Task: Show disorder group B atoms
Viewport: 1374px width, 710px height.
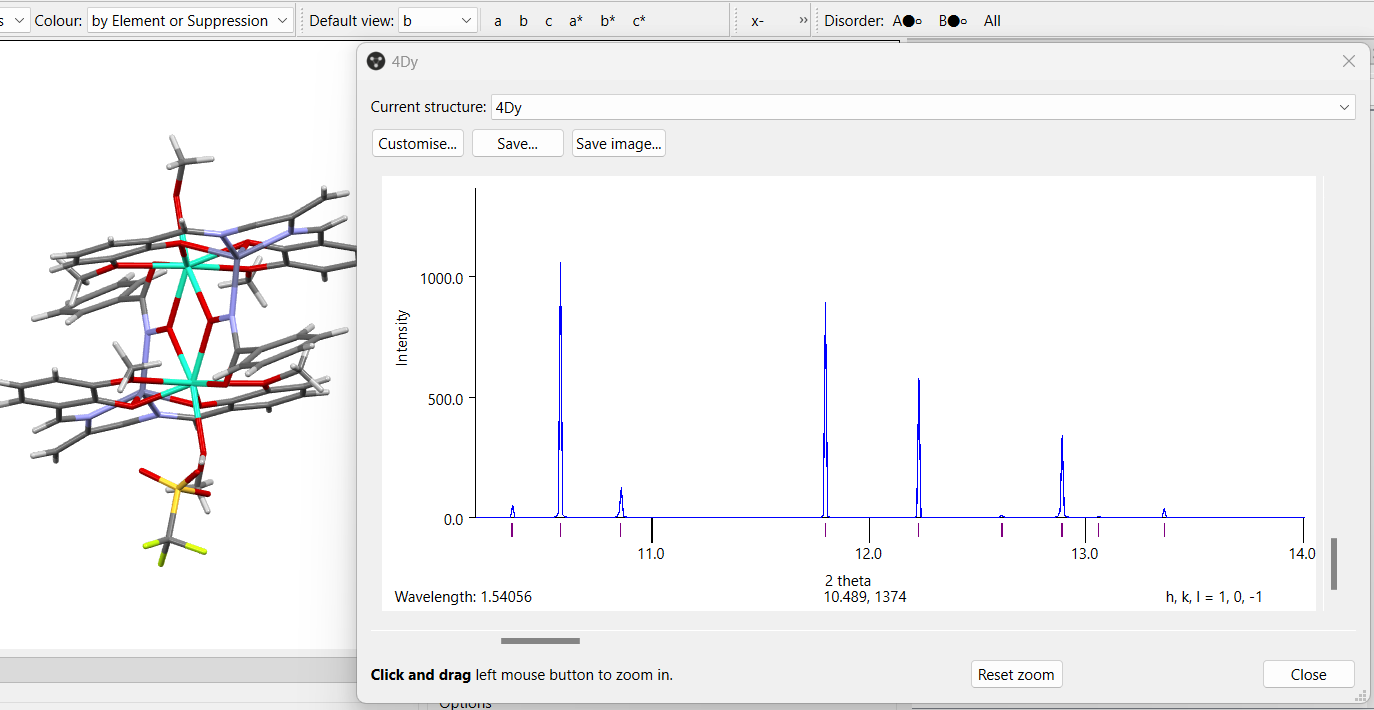Action: tap(953, 20)
